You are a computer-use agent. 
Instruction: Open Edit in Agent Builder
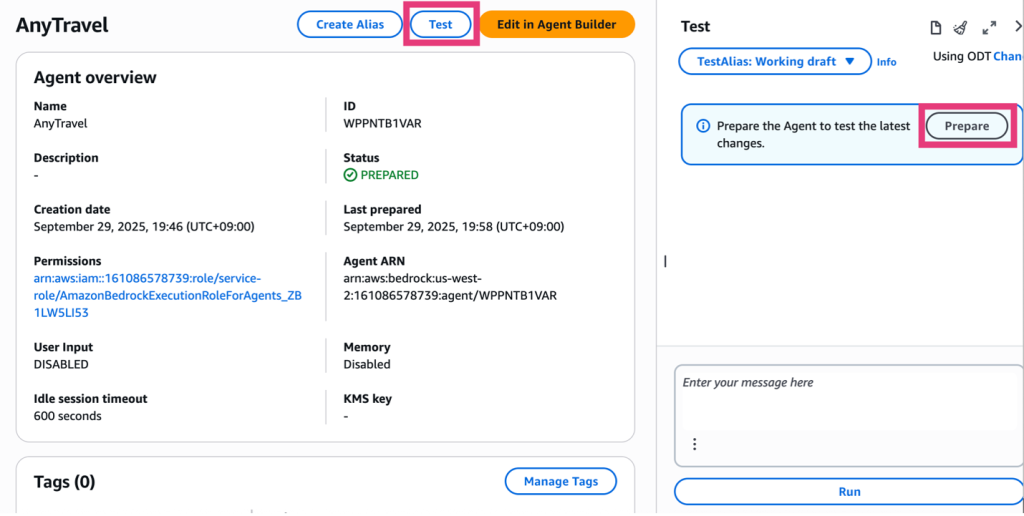(556, 25)
